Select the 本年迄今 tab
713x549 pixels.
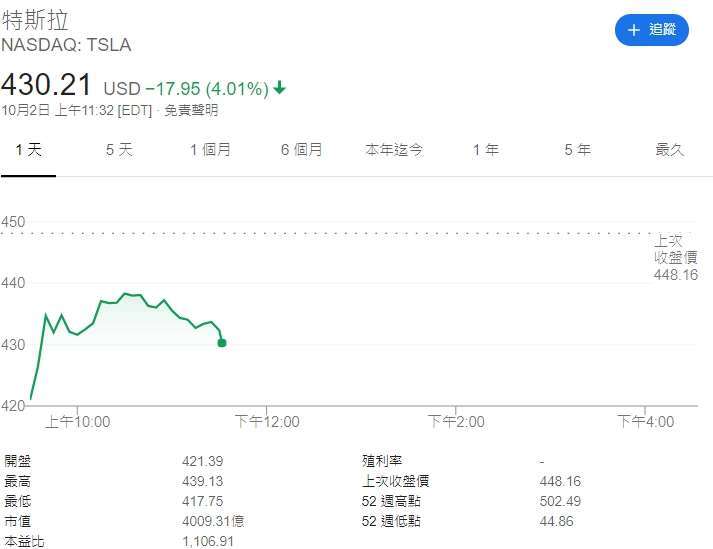[394, 150]
